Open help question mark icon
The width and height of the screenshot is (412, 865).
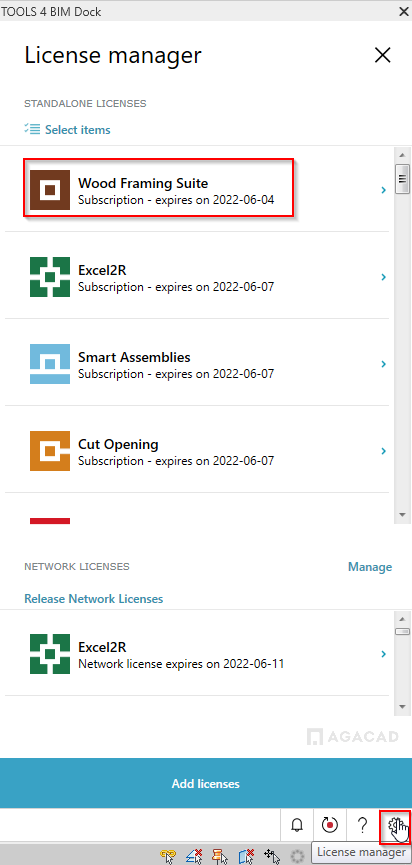pos(362,825)
